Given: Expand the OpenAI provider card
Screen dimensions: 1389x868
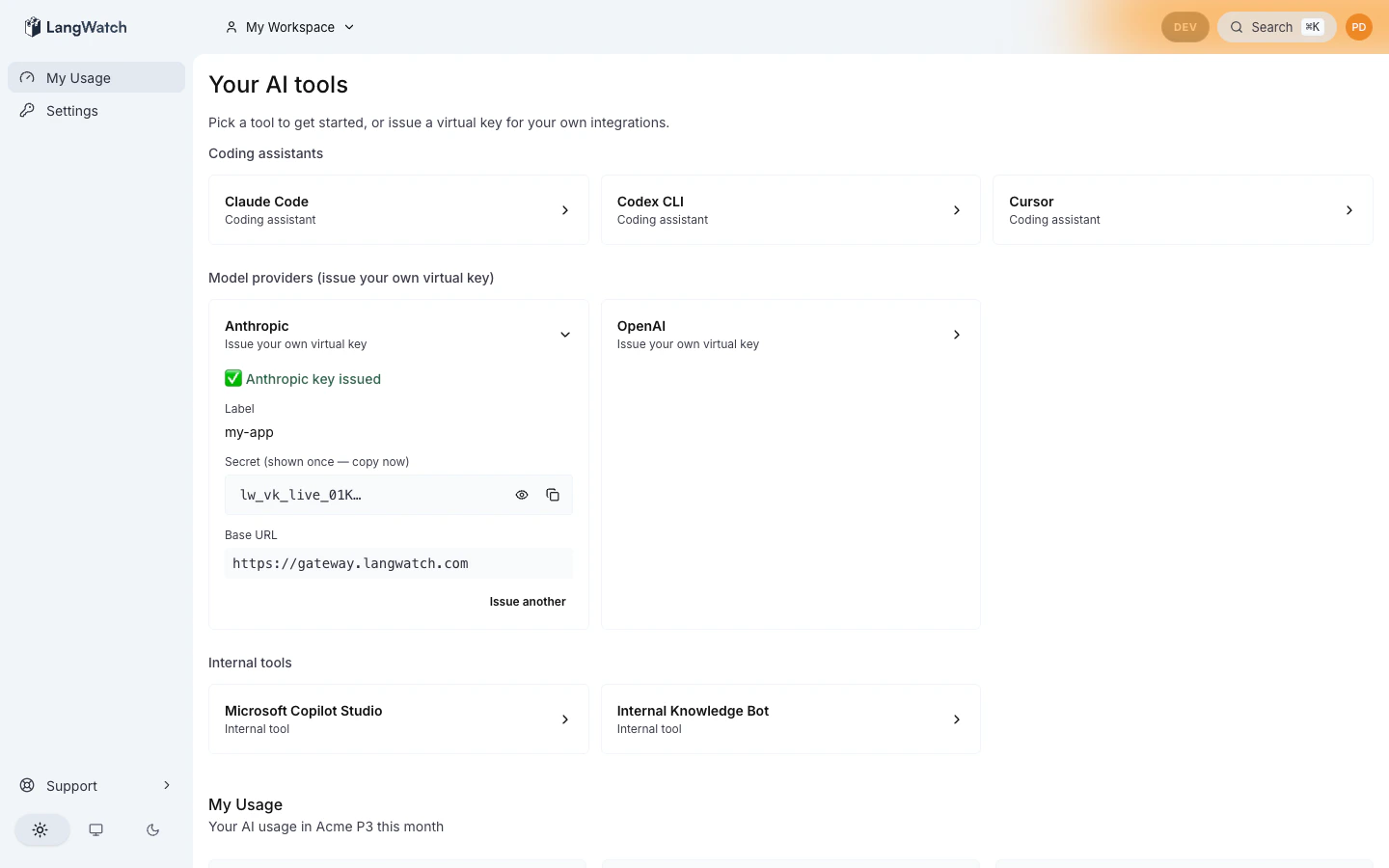Looking at the screenshot, I should tap(957, 335).
